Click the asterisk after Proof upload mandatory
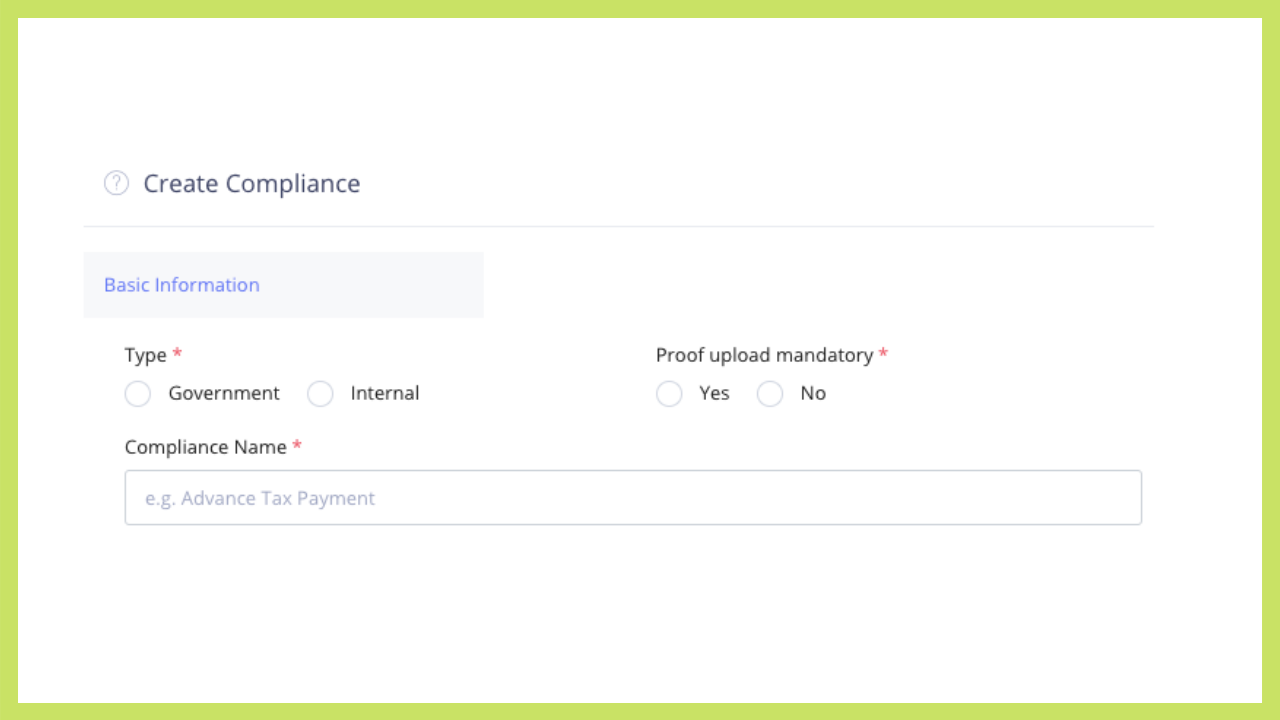This screenshot has width=1280, height=720. 883,354
